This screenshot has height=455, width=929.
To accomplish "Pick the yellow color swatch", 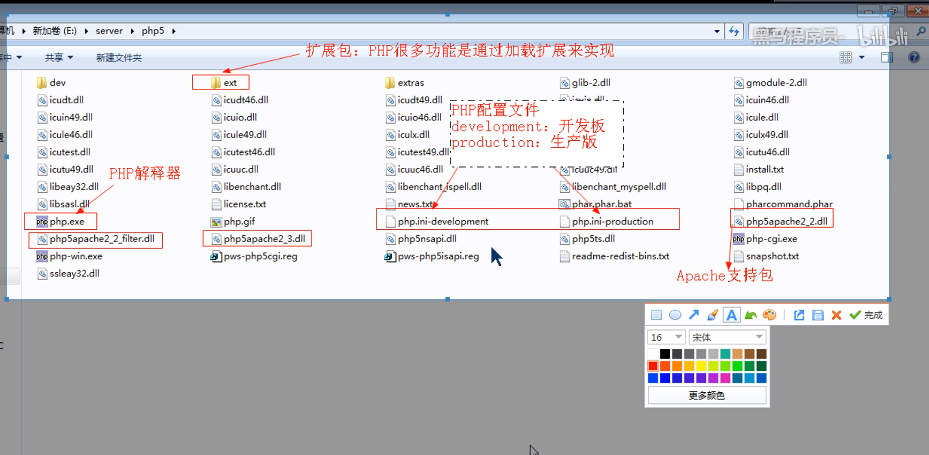I will [x=702, y=366].
